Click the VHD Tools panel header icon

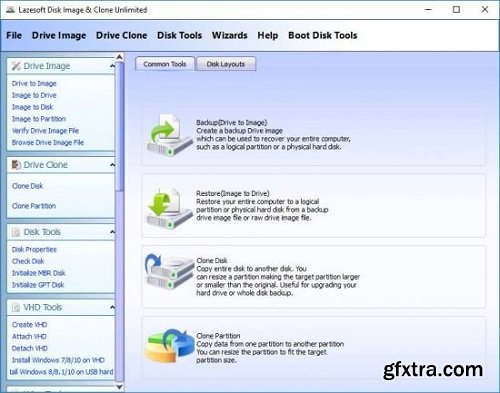(16, 307)
